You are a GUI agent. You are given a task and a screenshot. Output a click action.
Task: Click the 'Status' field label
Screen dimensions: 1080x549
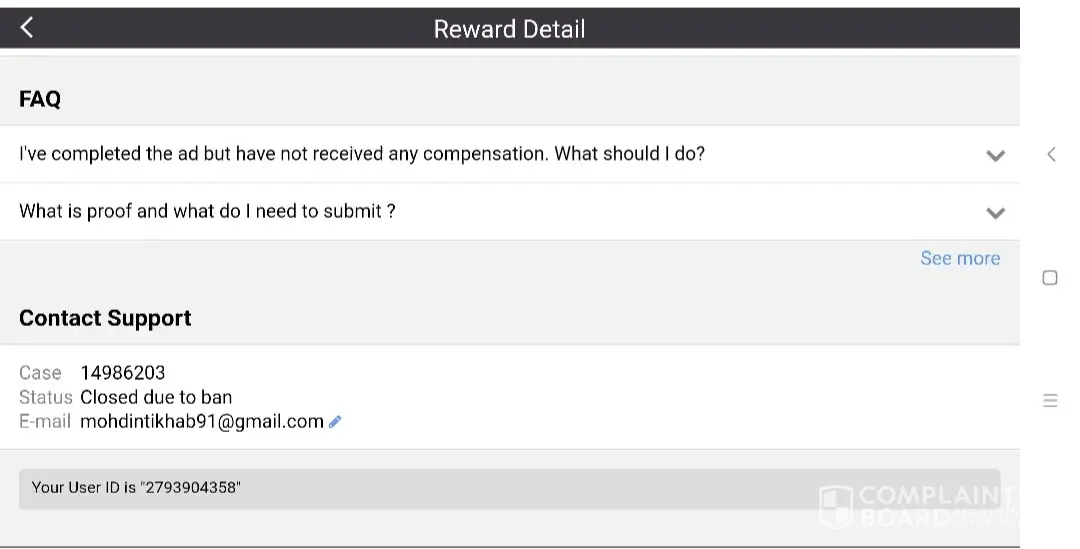tap(46, 397)
